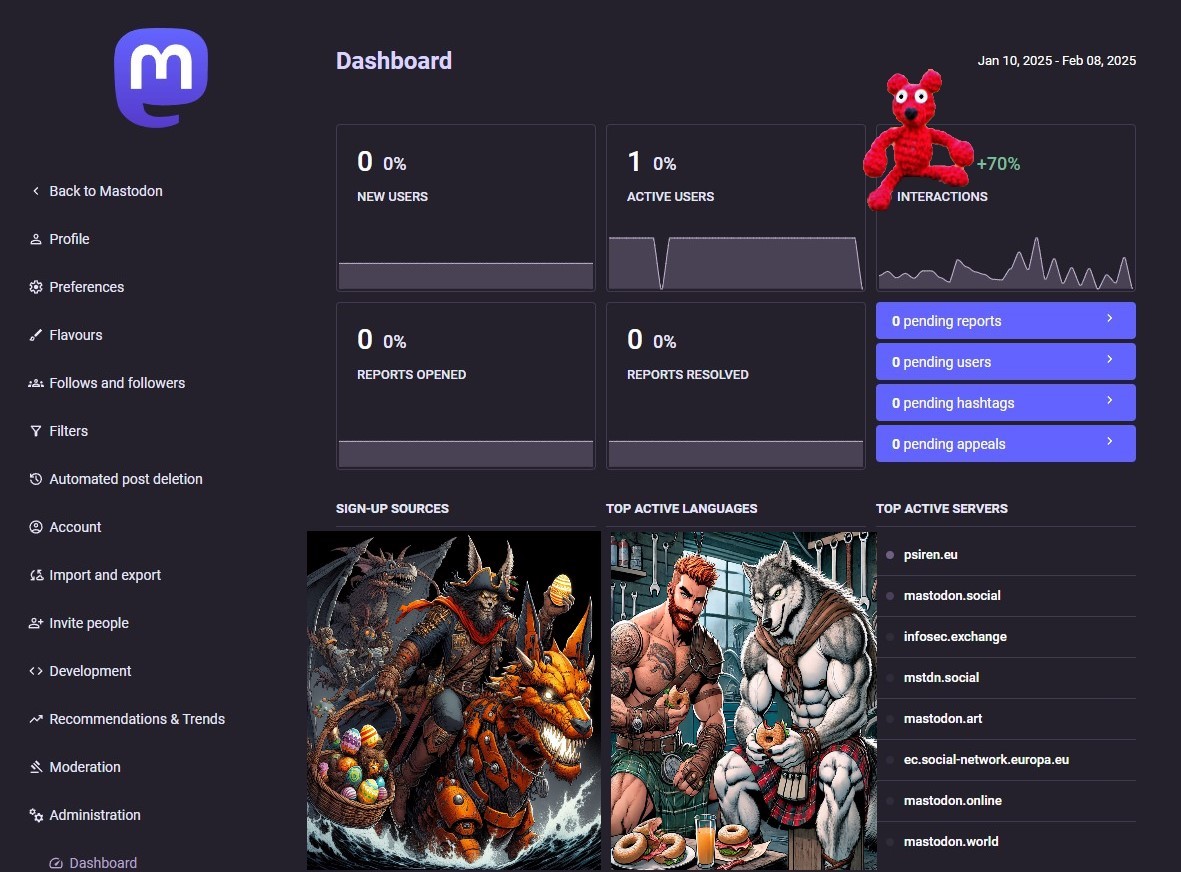
Task: Open Recommendations & Trends
Action: pyautogui.click(x=137, y=719)
